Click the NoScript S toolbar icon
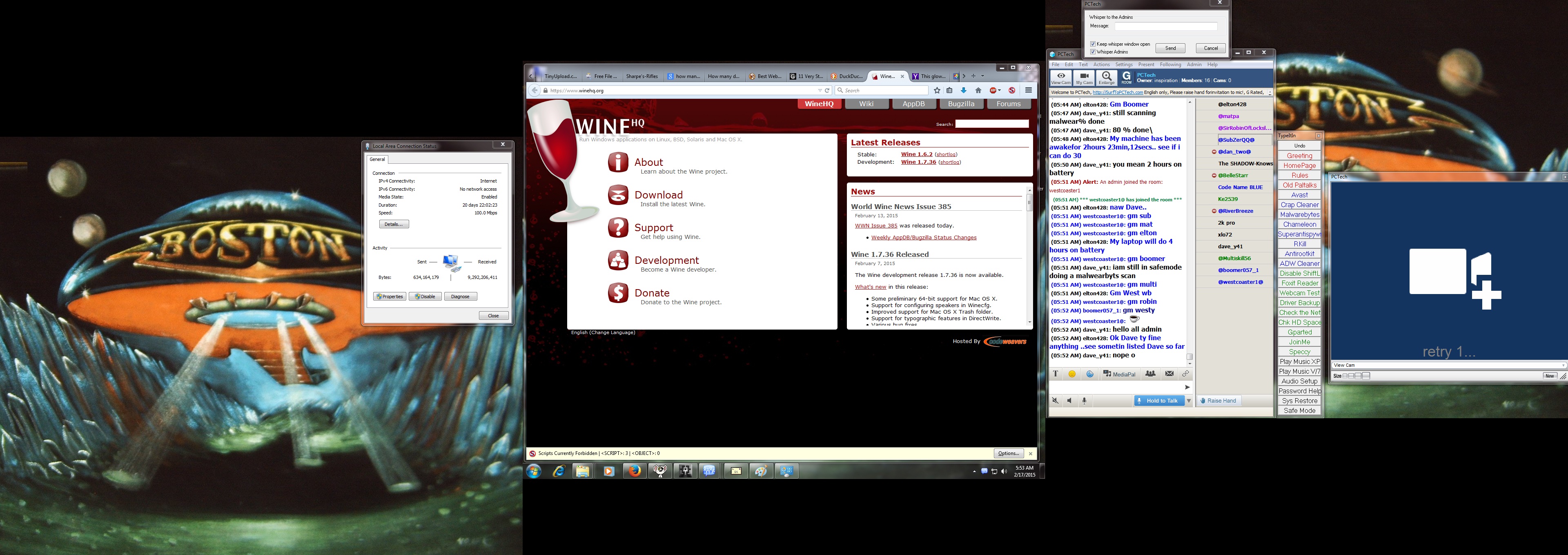This screenshot has width=1568, height=555. tap(1012, 90)
